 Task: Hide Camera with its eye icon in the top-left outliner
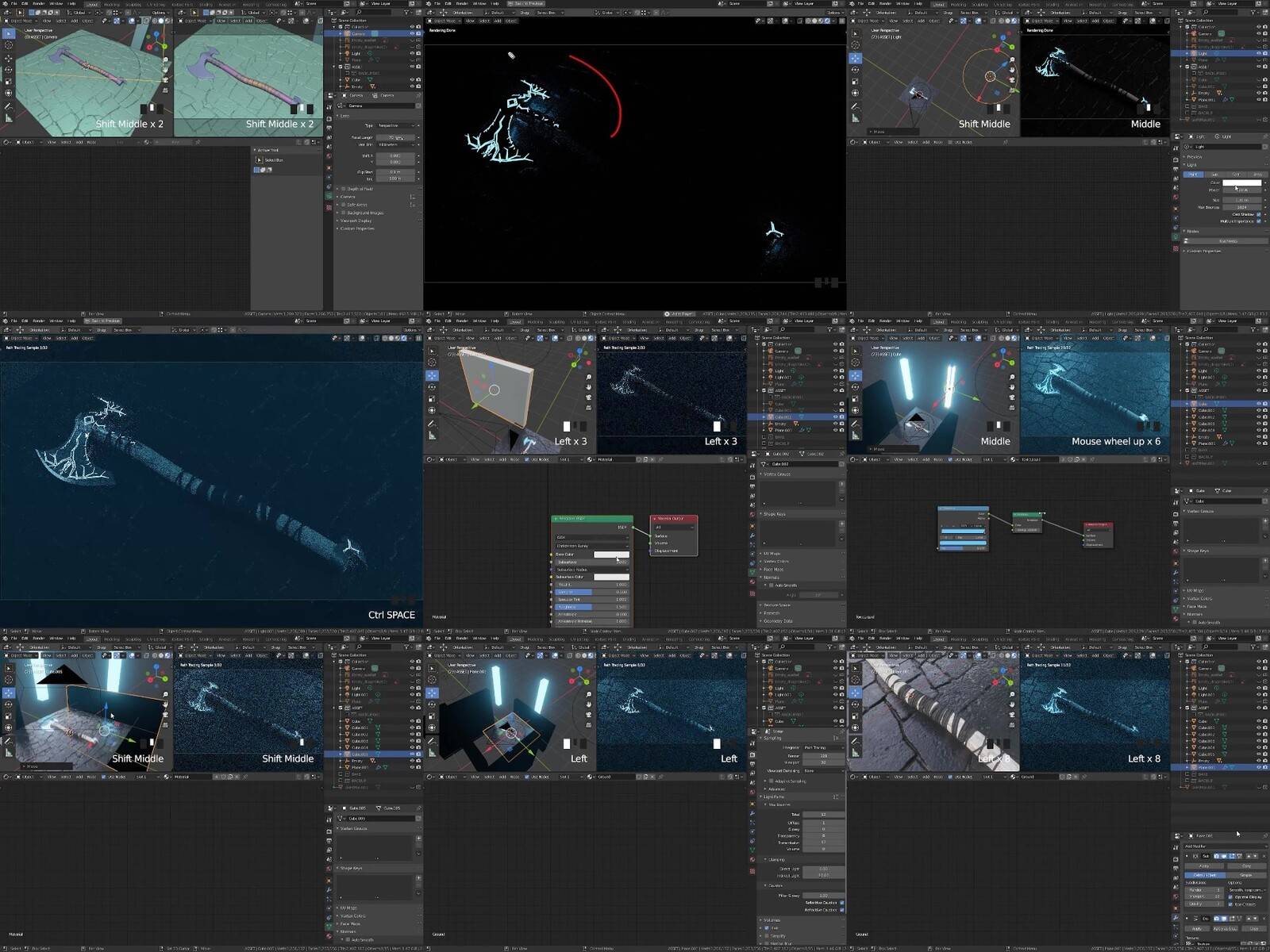(412, 33)
